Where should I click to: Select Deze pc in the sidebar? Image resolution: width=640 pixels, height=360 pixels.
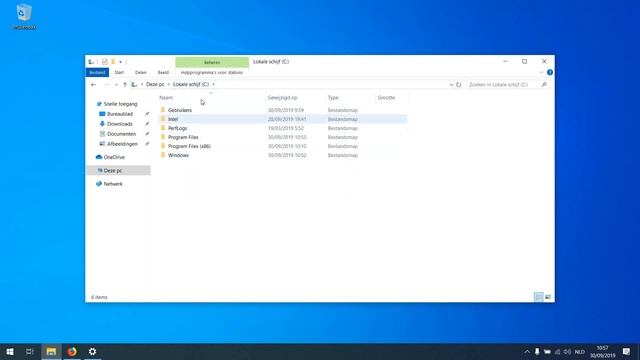pos(118,171)
